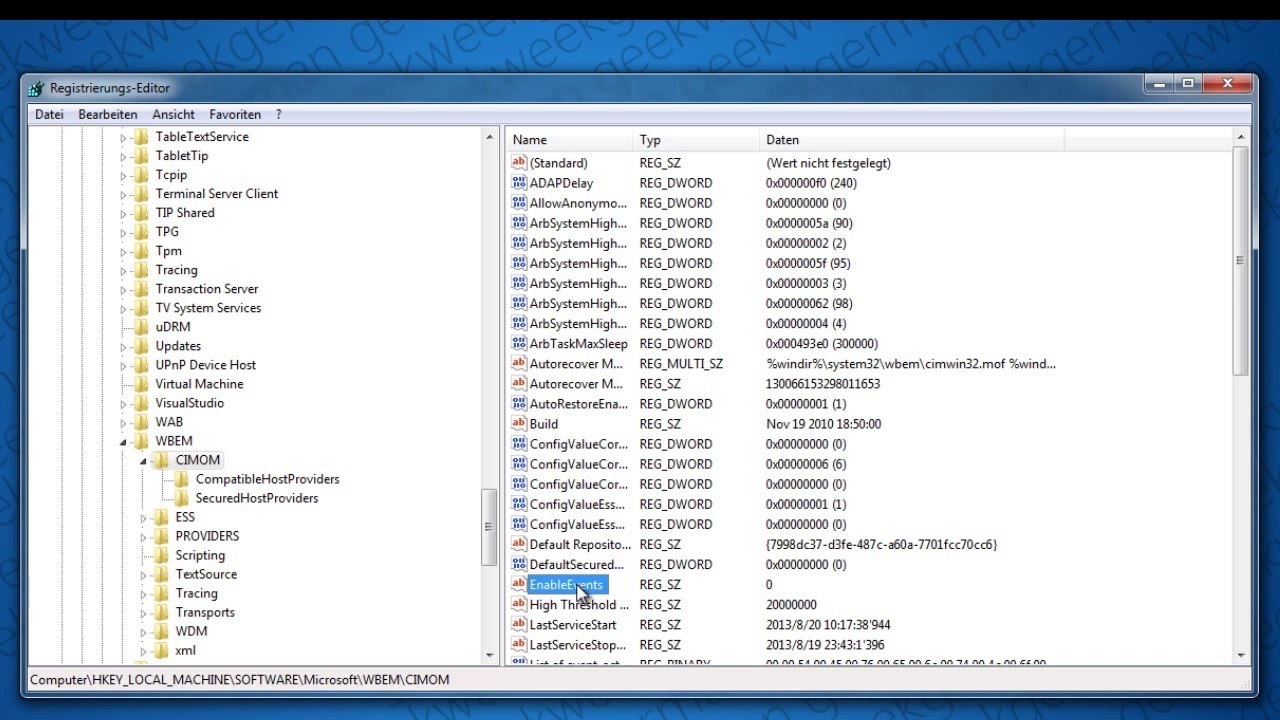
Task: Click the SecuredHostProviders folder icon
Action: tap(181, 498)
